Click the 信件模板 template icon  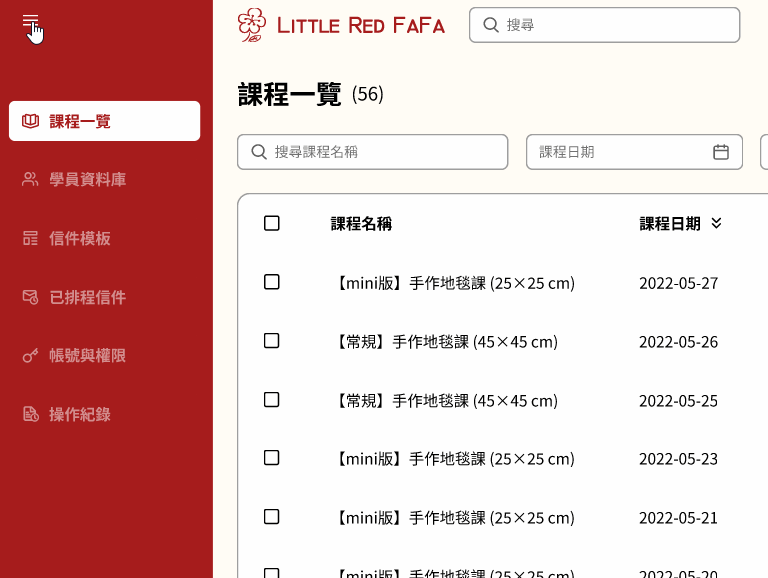click(30, 238)
